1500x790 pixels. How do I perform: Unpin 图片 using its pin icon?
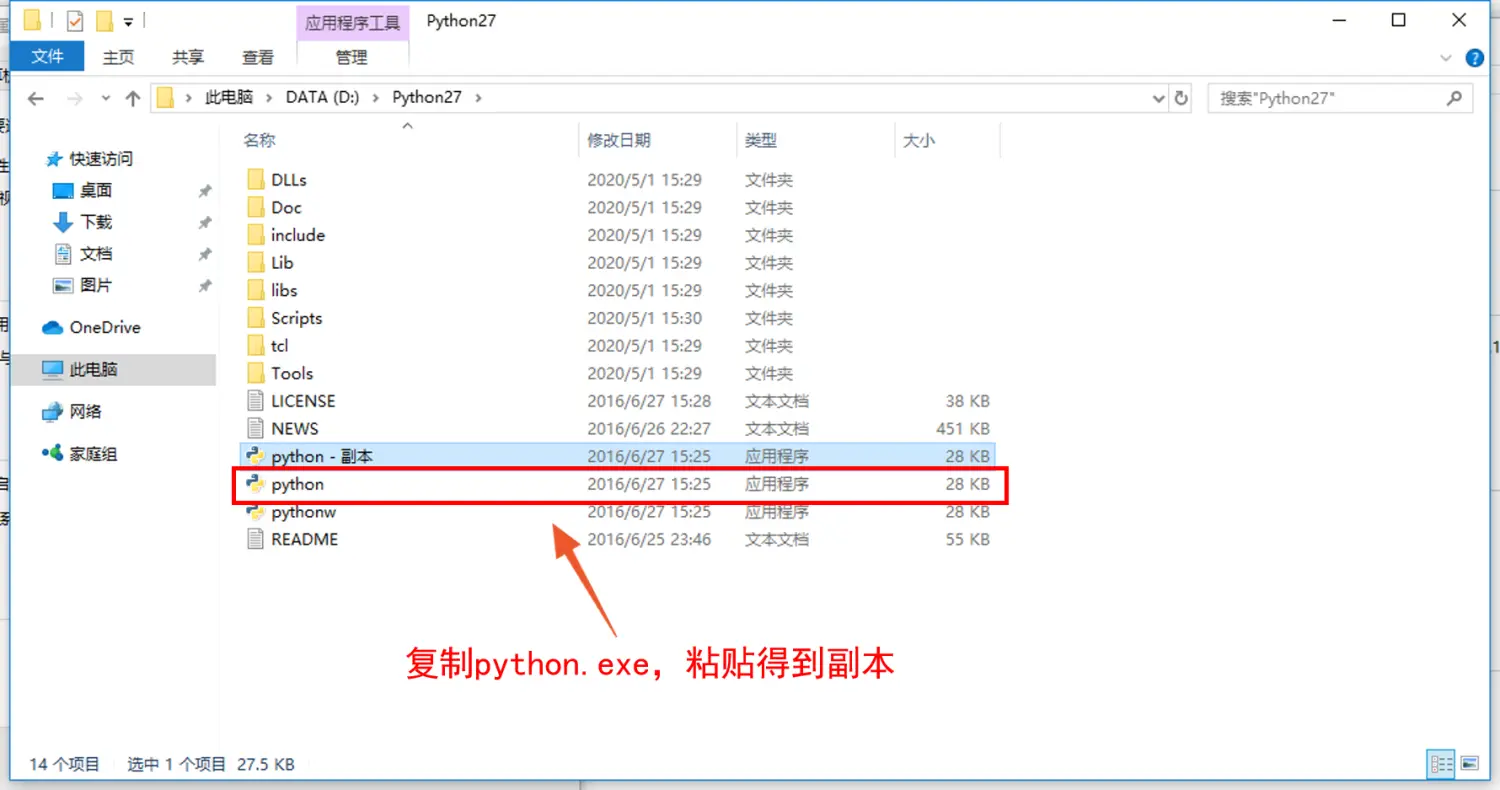point(204,286)
